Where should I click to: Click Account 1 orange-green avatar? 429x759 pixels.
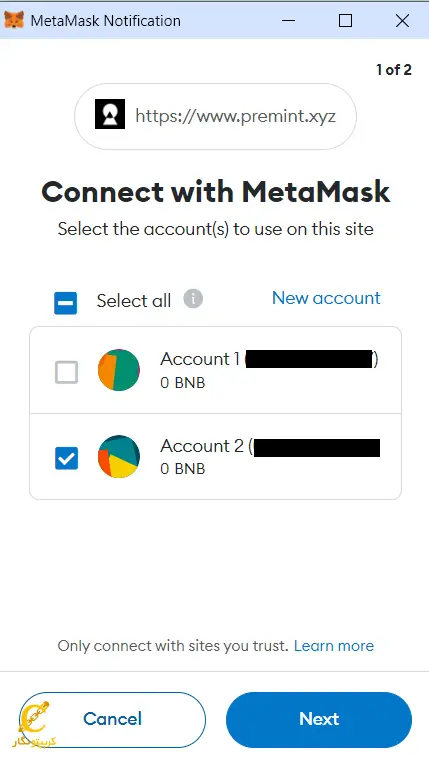119,370
